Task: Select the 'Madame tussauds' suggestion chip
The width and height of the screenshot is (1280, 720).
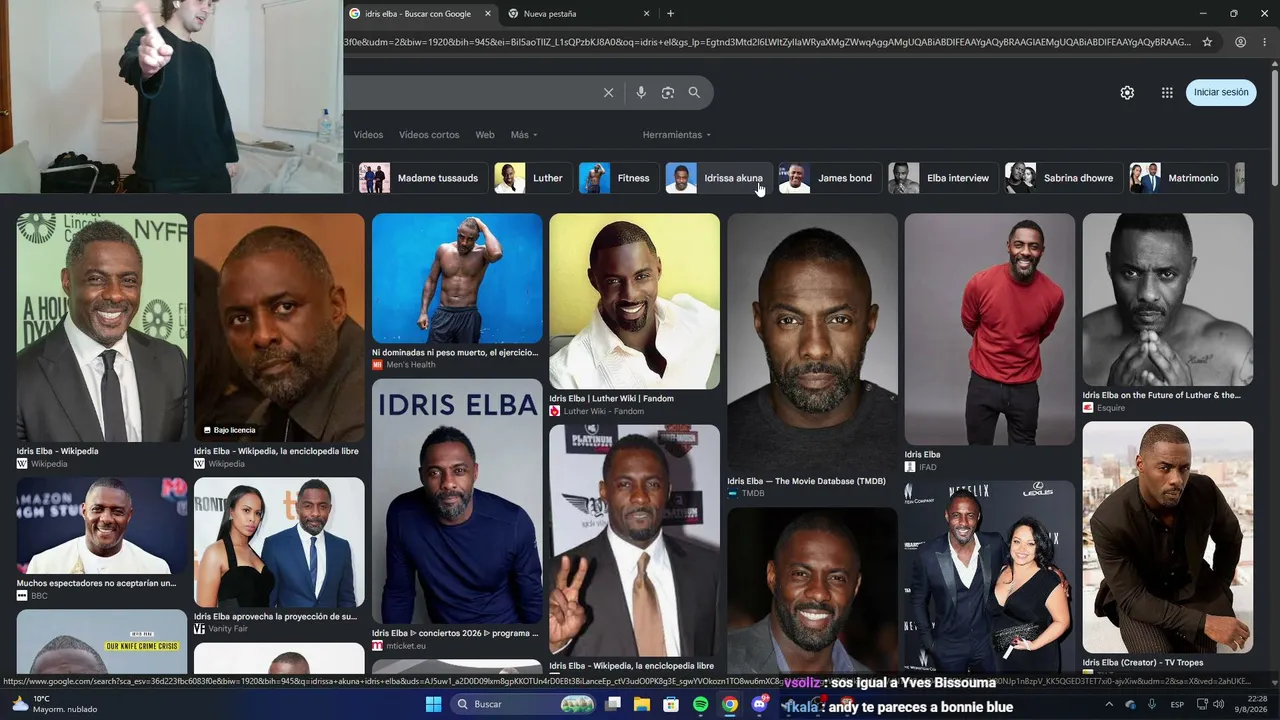Action: [424, 178]
